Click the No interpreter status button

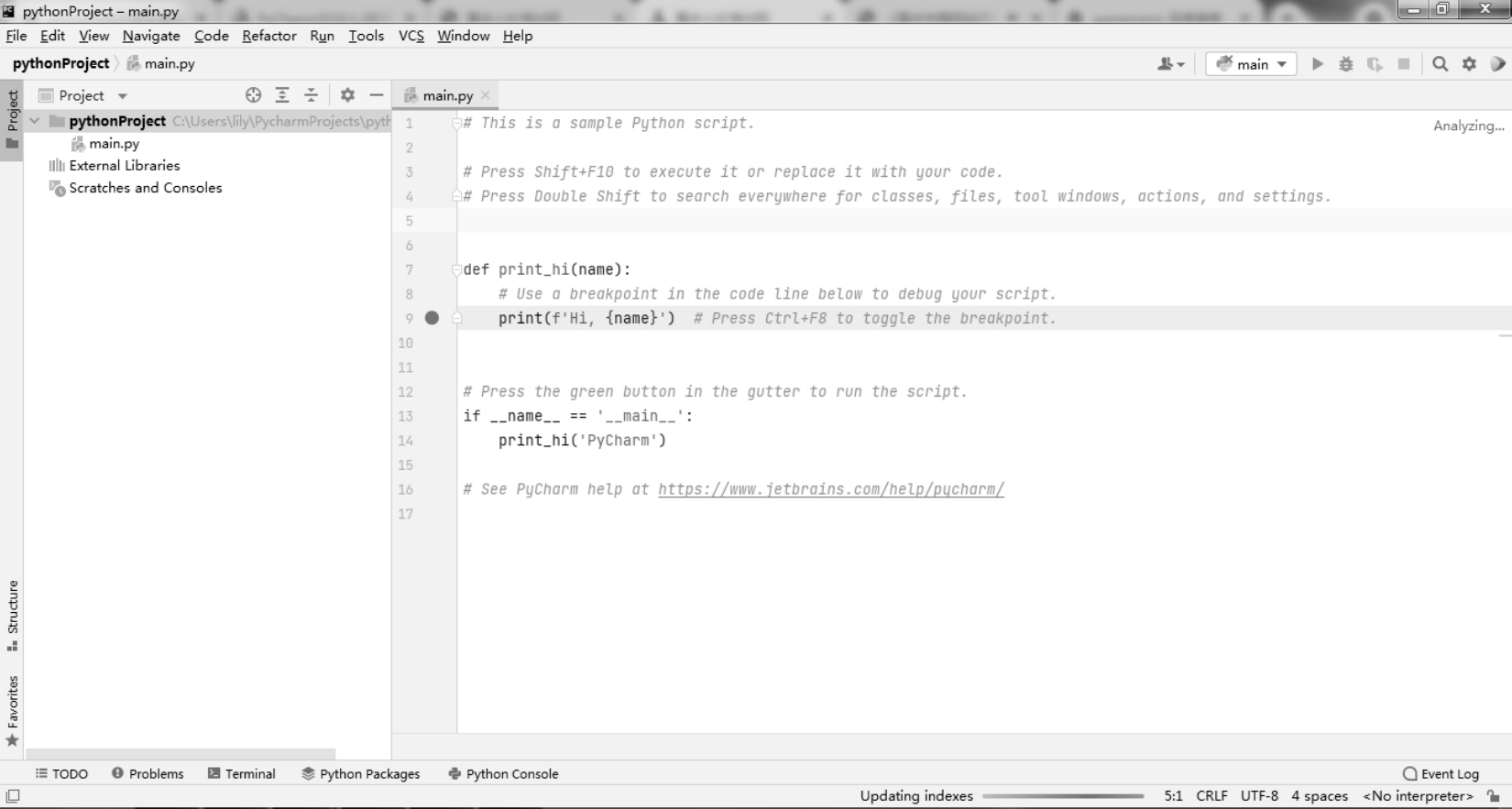click(x=1418, y=795)
